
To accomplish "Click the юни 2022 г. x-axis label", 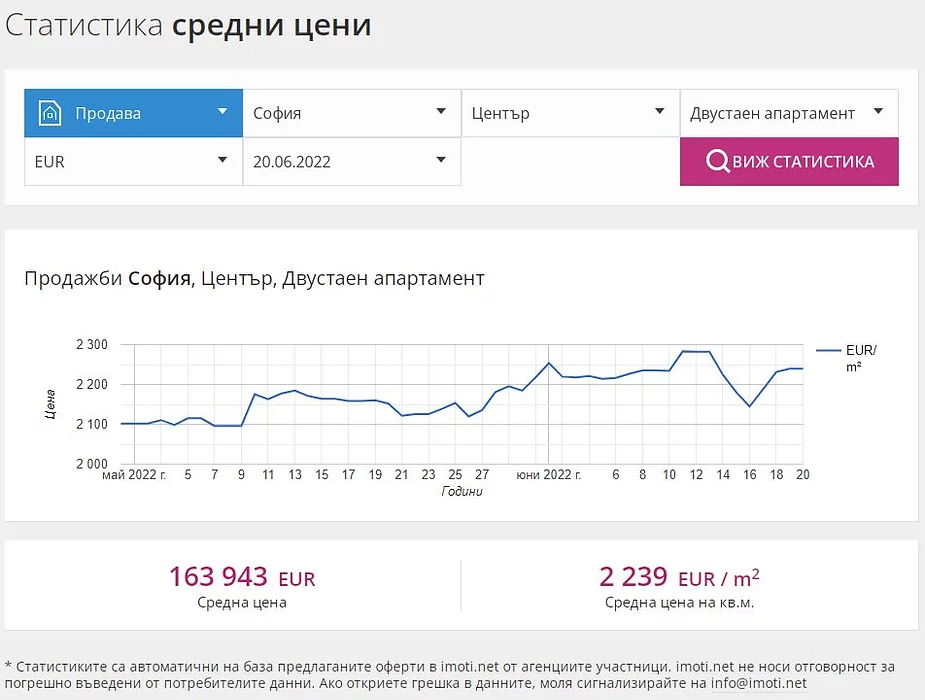I will pyautogui.click(x=548, y=475).
